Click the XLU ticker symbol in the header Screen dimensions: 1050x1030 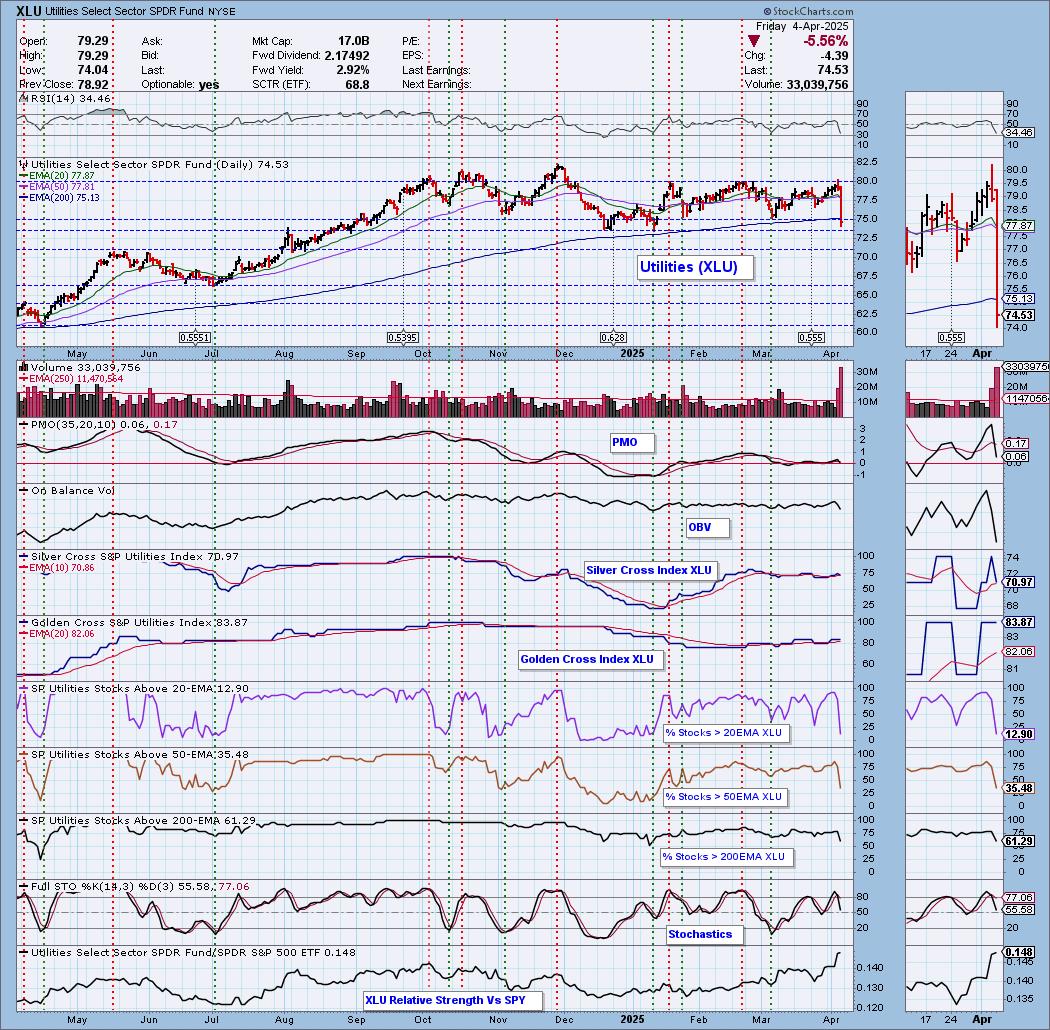coord(28,11)
